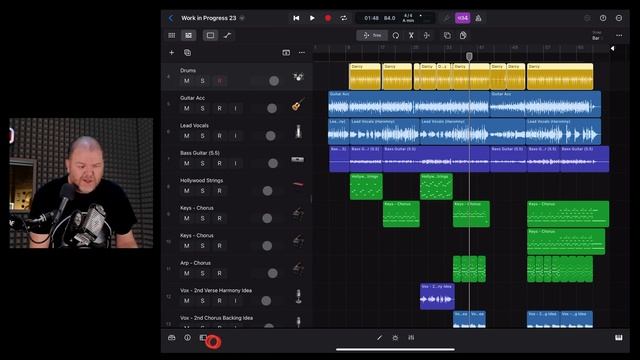Record-enable the Drums track

220,81
